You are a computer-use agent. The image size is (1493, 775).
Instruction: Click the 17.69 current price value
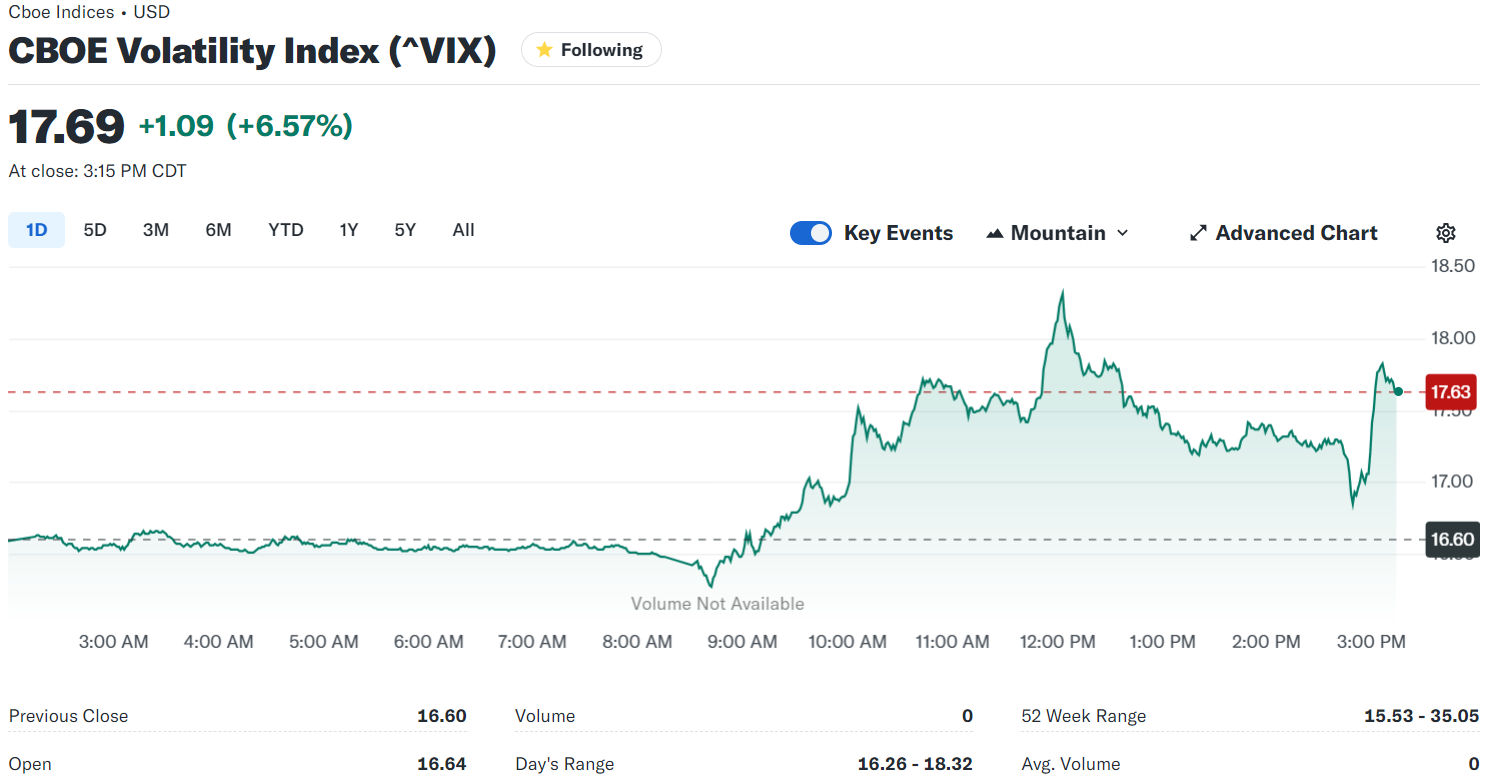click(x=67, y=127)
